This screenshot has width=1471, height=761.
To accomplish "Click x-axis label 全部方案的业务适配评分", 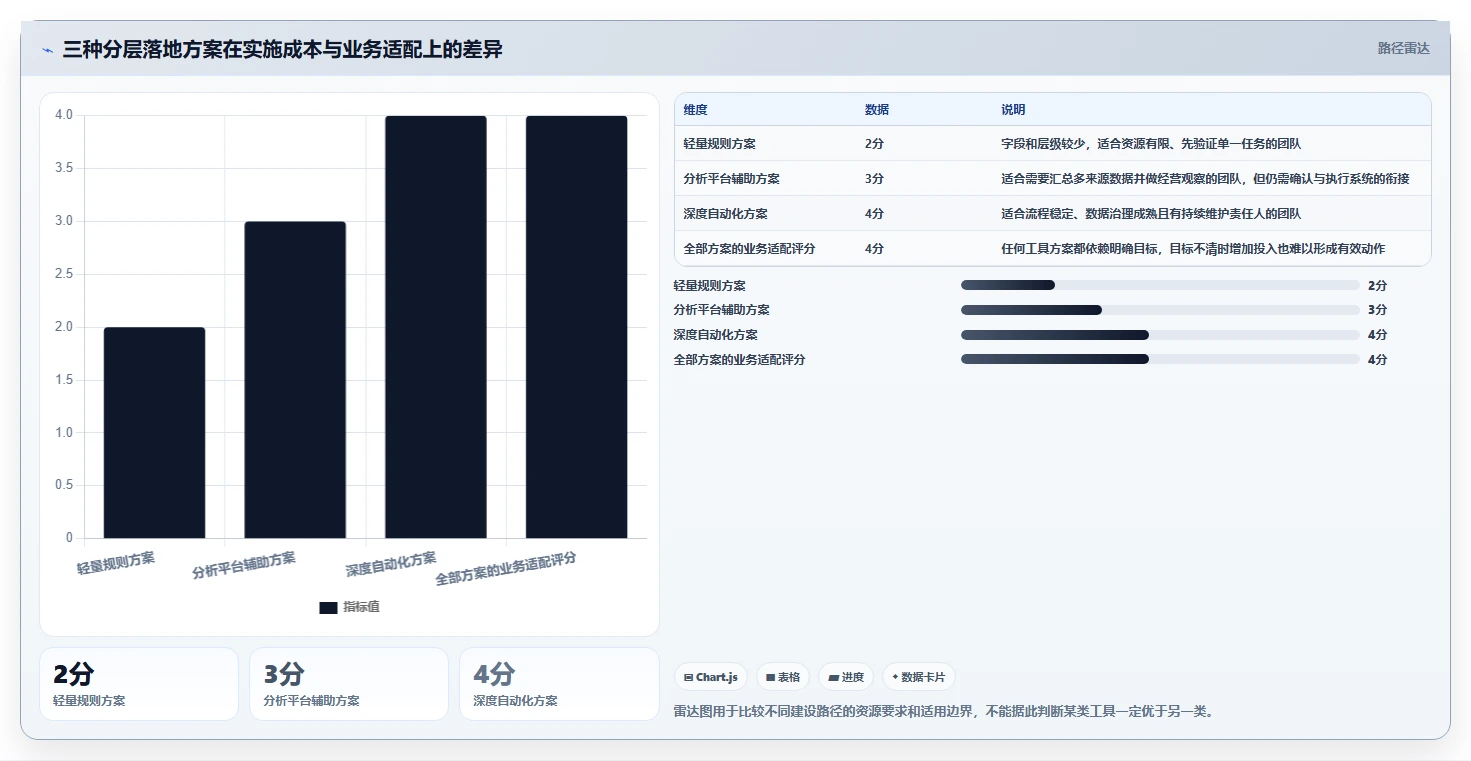I will click(506, 568).
